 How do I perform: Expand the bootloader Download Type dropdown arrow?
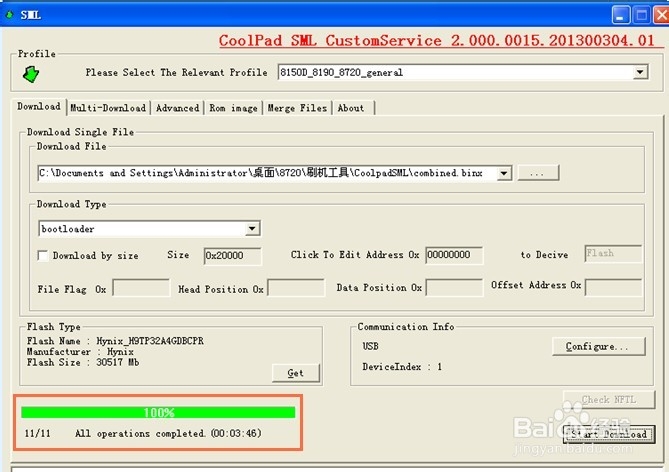252,228
